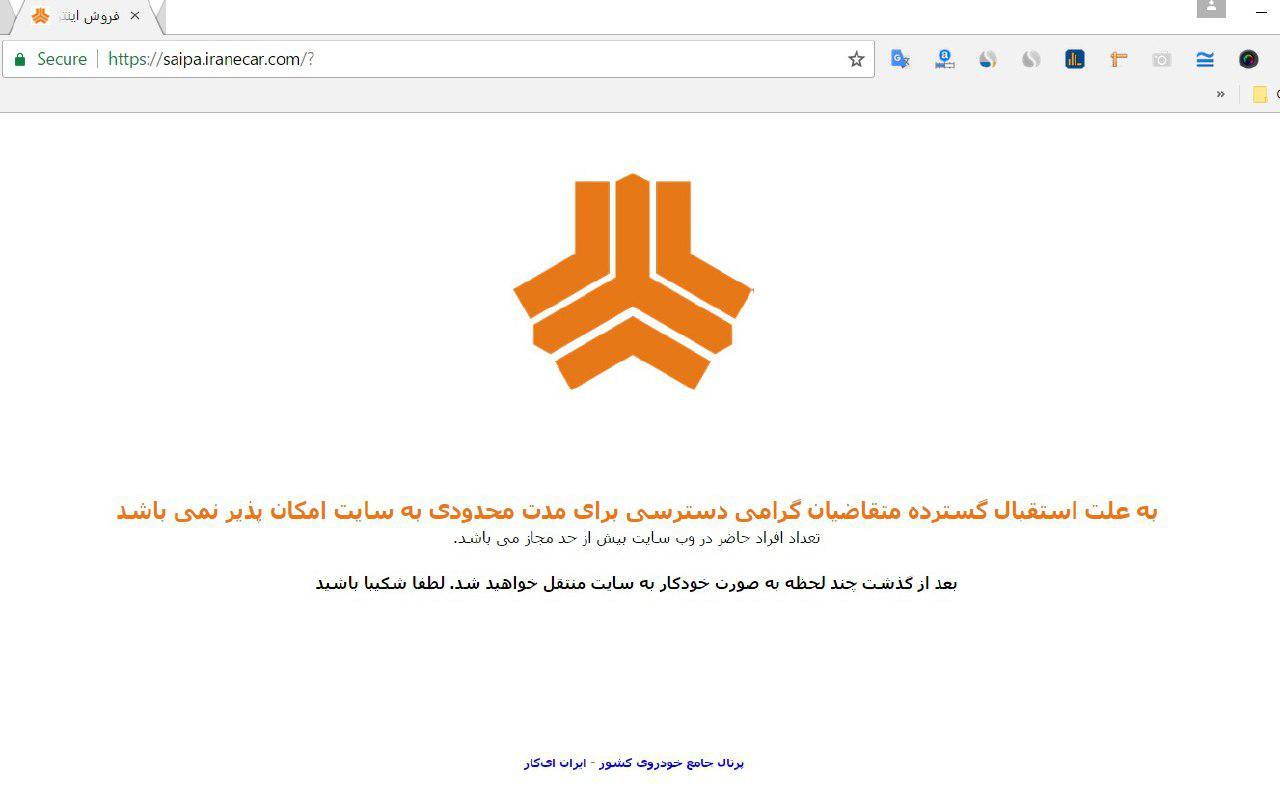
Task: Click the large orange Saipa logo
Action: (633, 282)
